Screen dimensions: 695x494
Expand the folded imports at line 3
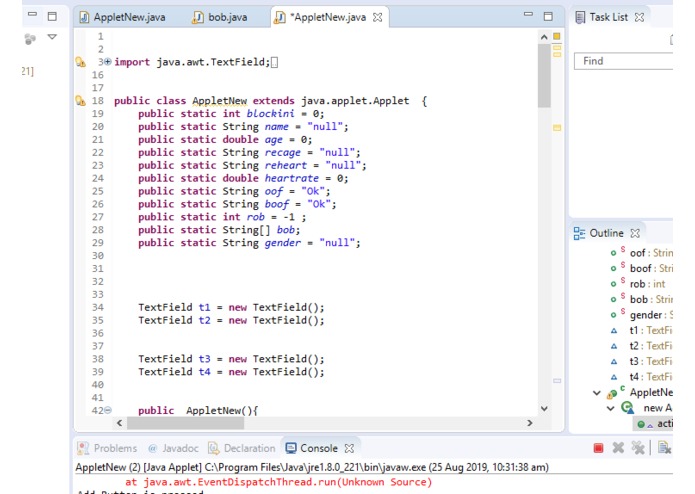click(108, 62)
